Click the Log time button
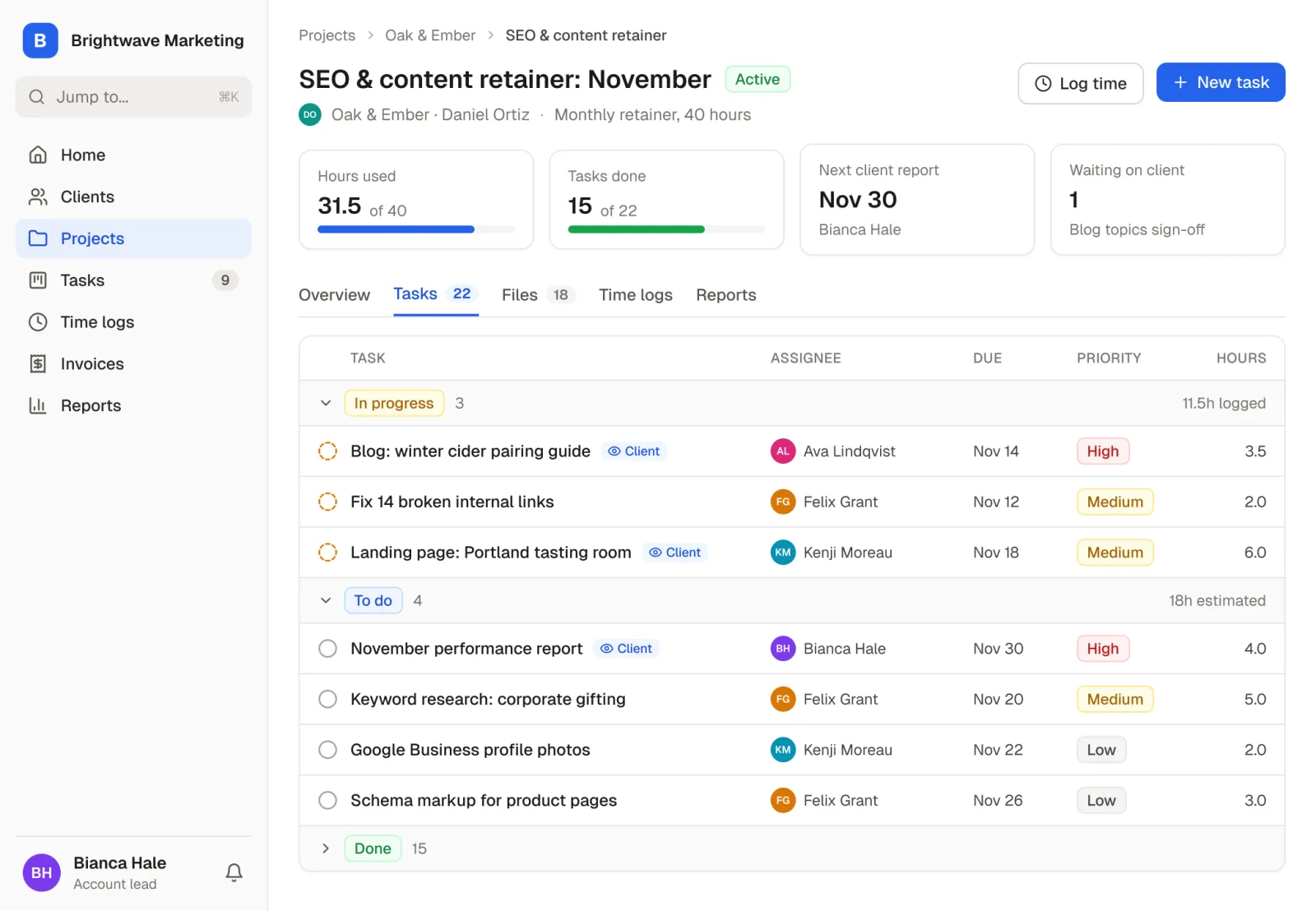The height and width of the screenshot is (911, 1316). (1081, 83)
